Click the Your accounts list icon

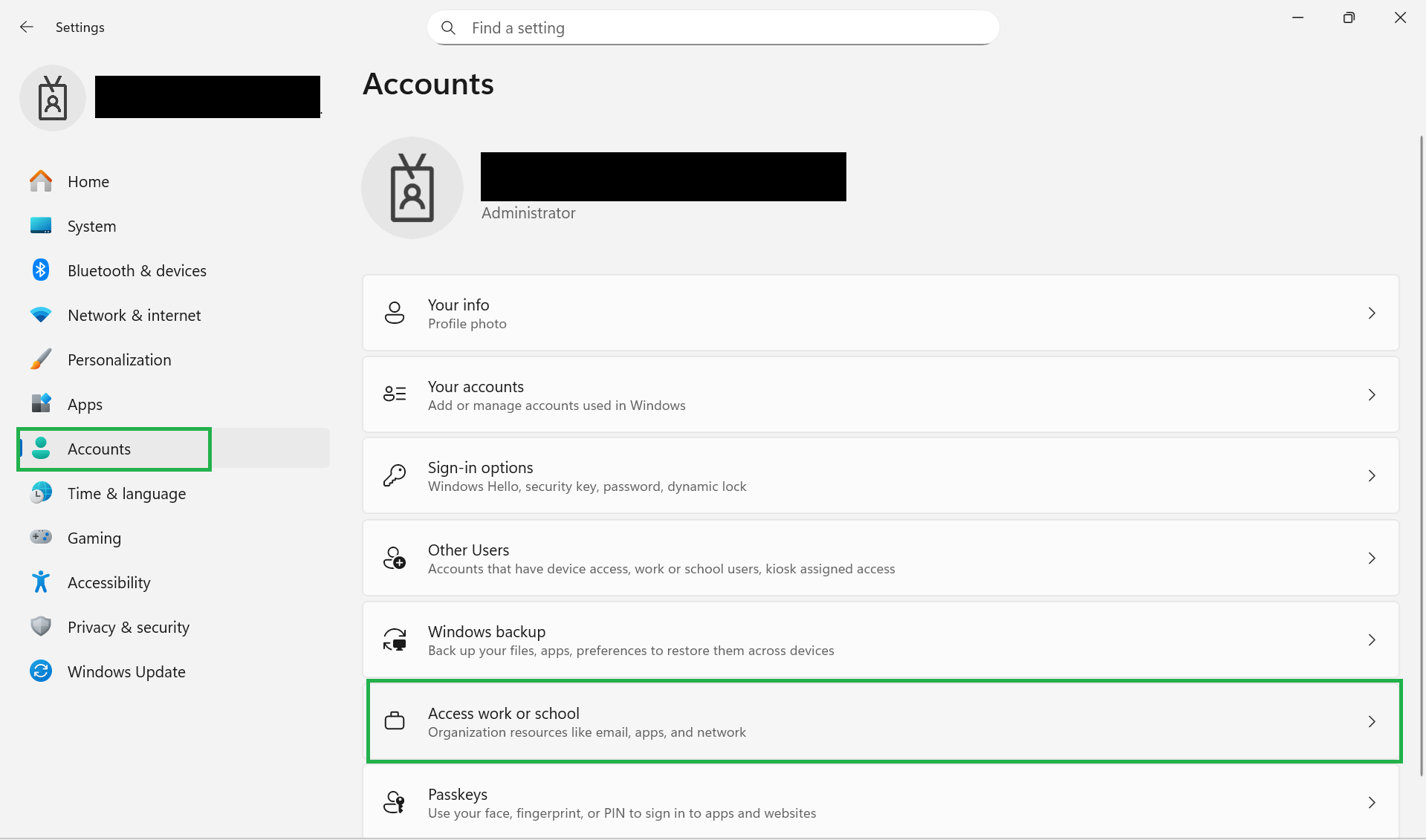(x=395, y=394)
